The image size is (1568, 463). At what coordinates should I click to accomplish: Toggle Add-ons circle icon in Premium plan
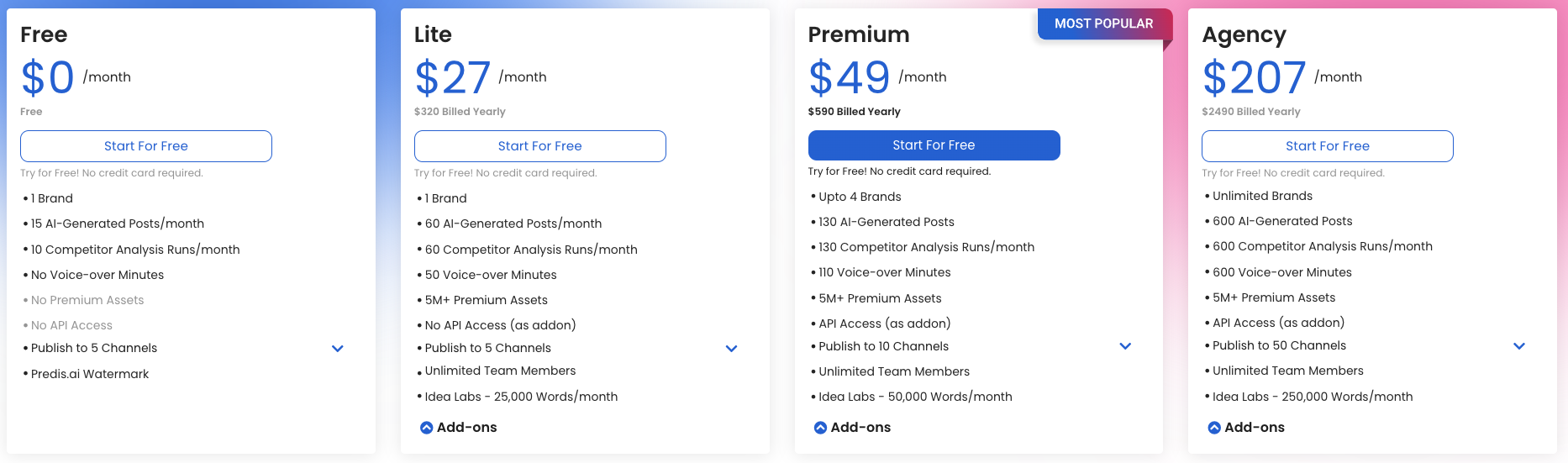coord(820,428)
